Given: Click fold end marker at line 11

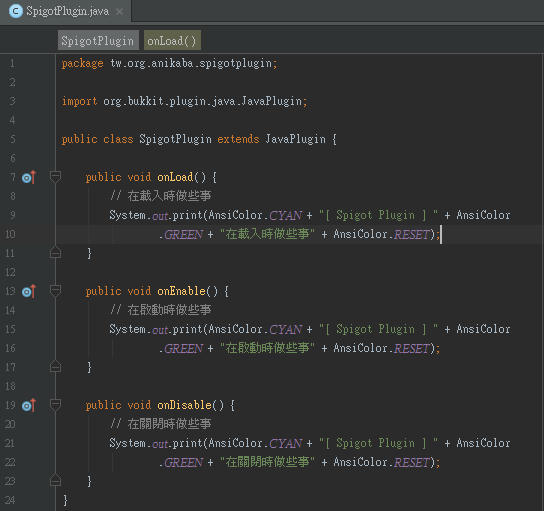Looking at the screenshot, I should pyautogui.click(x=55, y=253).
